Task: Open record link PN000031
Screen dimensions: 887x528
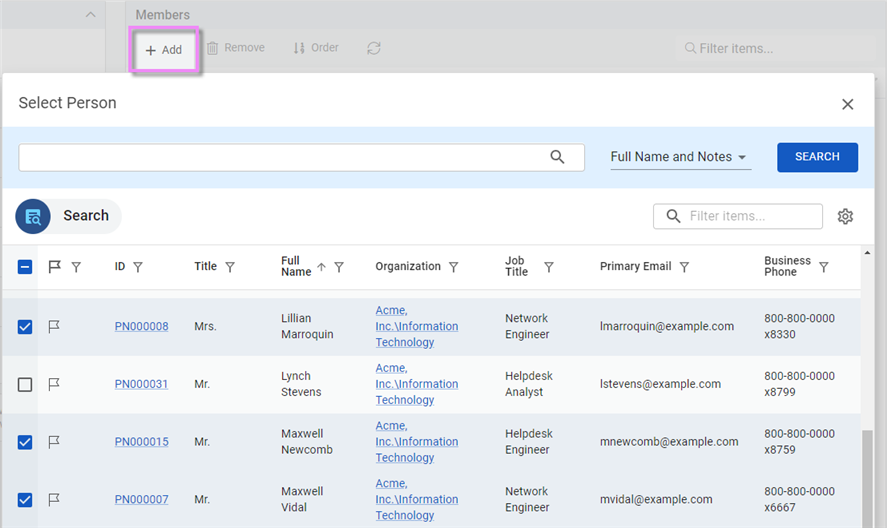Action: pos(141,384)
